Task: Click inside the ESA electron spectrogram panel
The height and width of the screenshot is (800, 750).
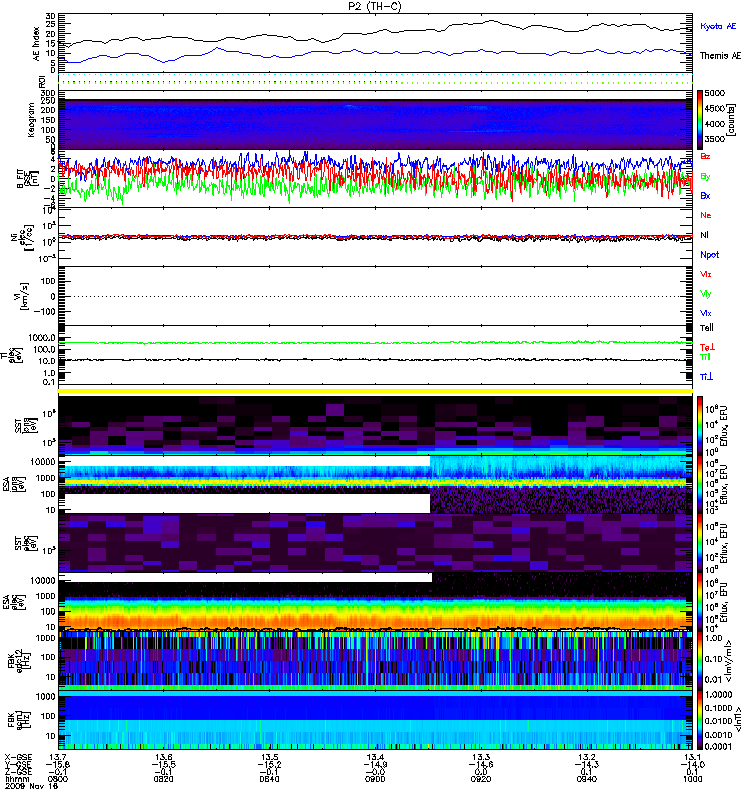Action: pyautogui.click(x=375, y=602)
